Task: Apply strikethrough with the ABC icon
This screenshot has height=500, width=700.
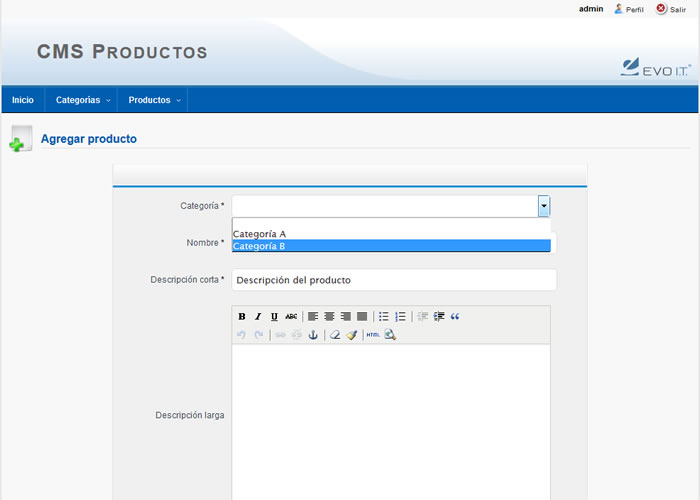Action: (291, 317)
